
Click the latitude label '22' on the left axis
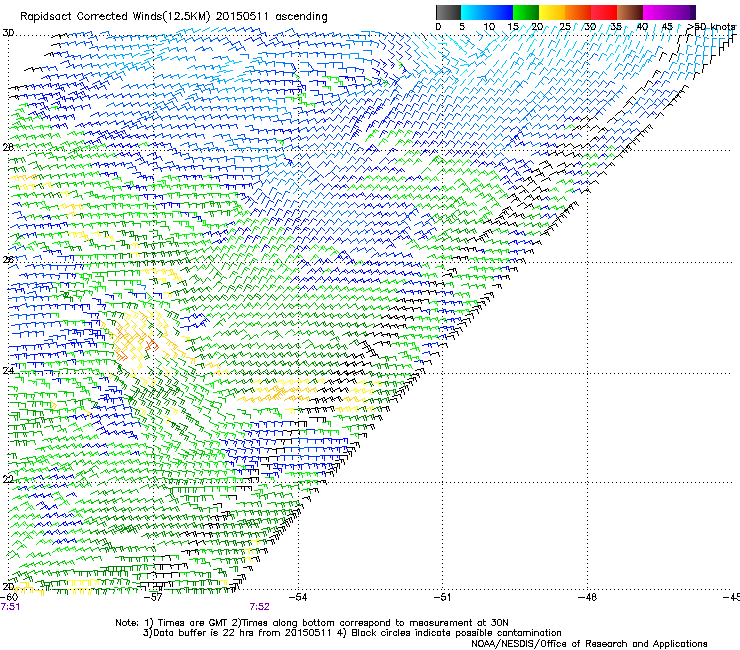point(8,479)
